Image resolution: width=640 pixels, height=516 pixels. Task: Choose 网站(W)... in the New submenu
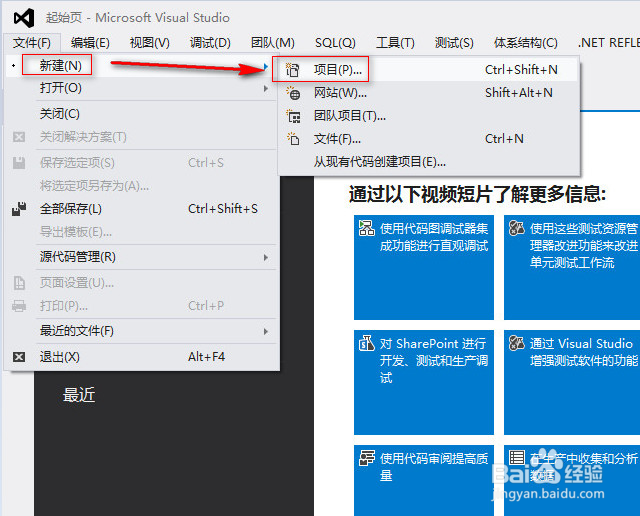(x=429, y=93)
